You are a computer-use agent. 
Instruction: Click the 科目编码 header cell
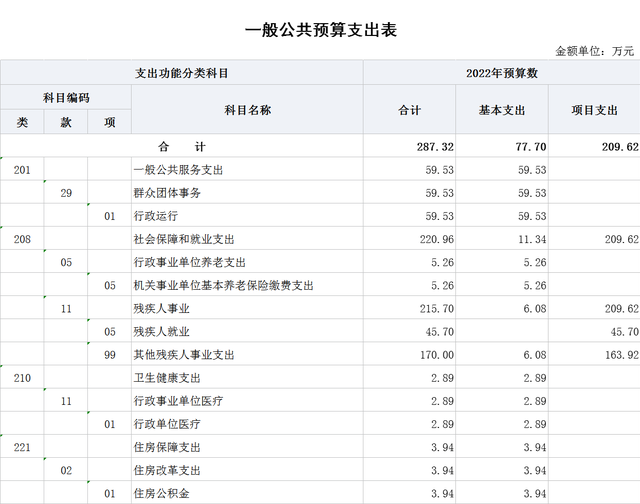point(66,98)
